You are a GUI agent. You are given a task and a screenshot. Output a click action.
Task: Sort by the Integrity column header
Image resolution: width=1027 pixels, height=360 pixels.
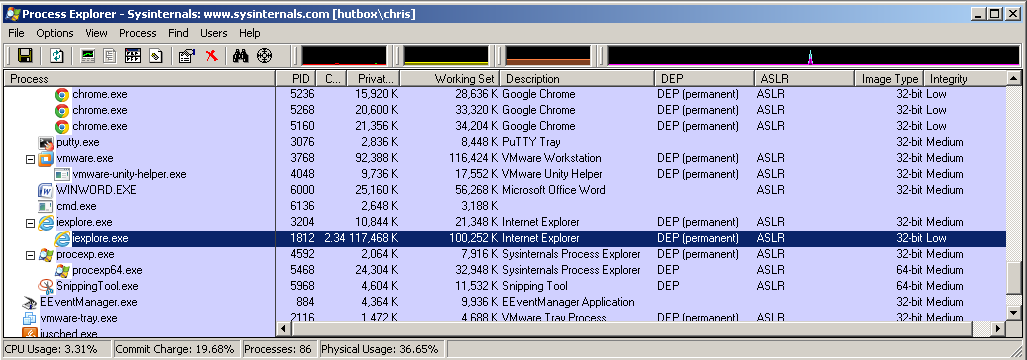[964, 79]
